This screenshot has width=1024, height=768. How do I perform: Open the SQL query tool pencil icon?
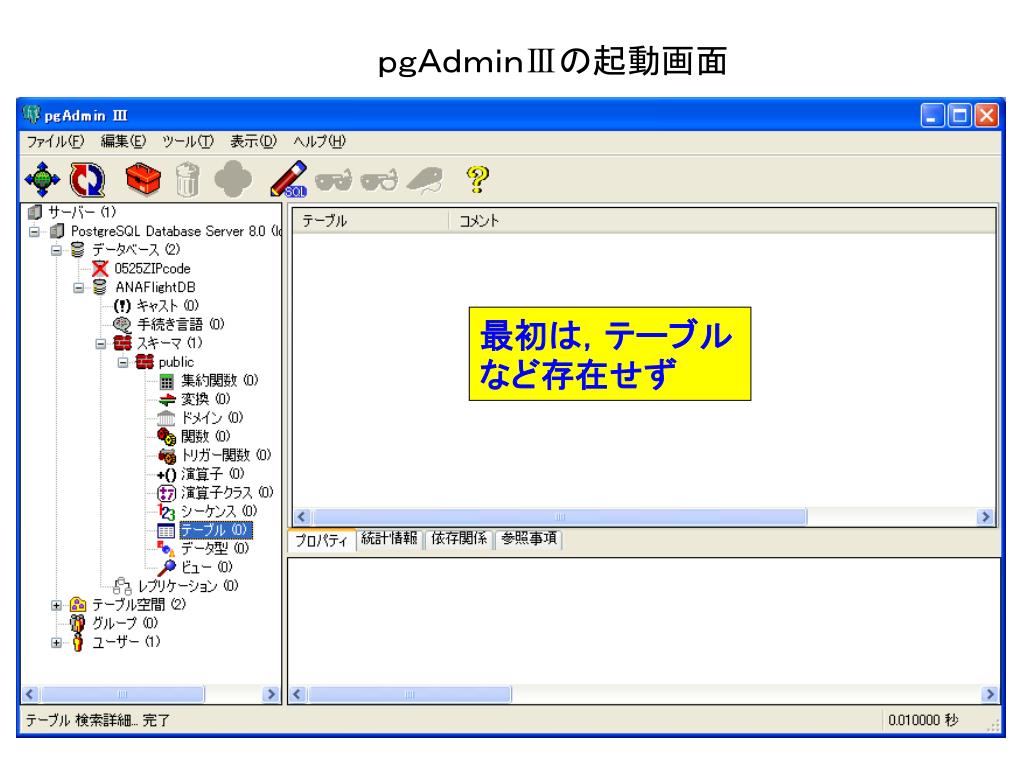[289, 179]
